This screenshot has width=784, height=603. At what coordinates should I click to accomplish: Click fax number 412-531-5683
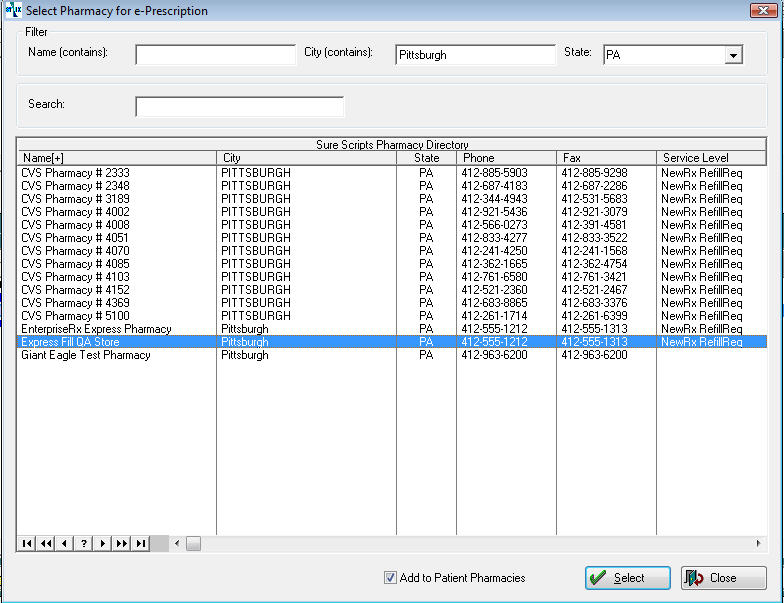point(594,199)
